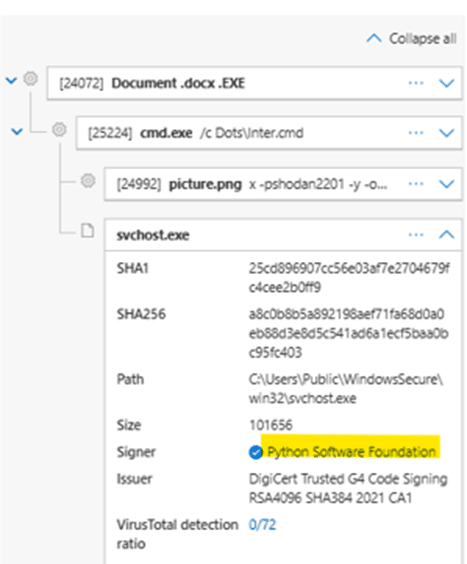Viewport: 467px width, 564px height.
Task: Expand details of picture.png process
Action: click(x=446, y=184)
